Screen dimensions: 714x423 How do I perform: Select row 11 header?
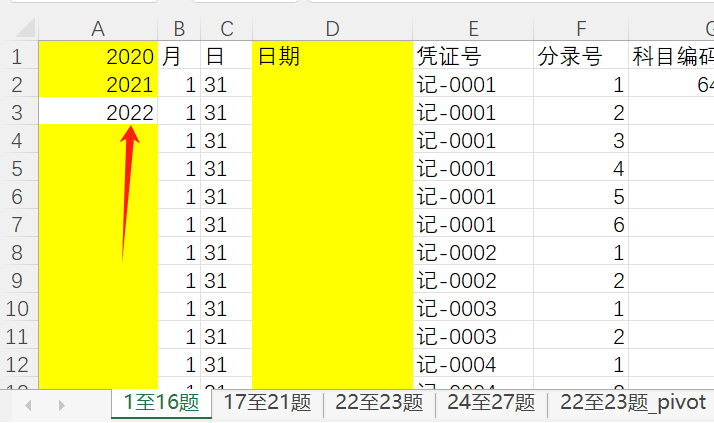click(19, 335)
